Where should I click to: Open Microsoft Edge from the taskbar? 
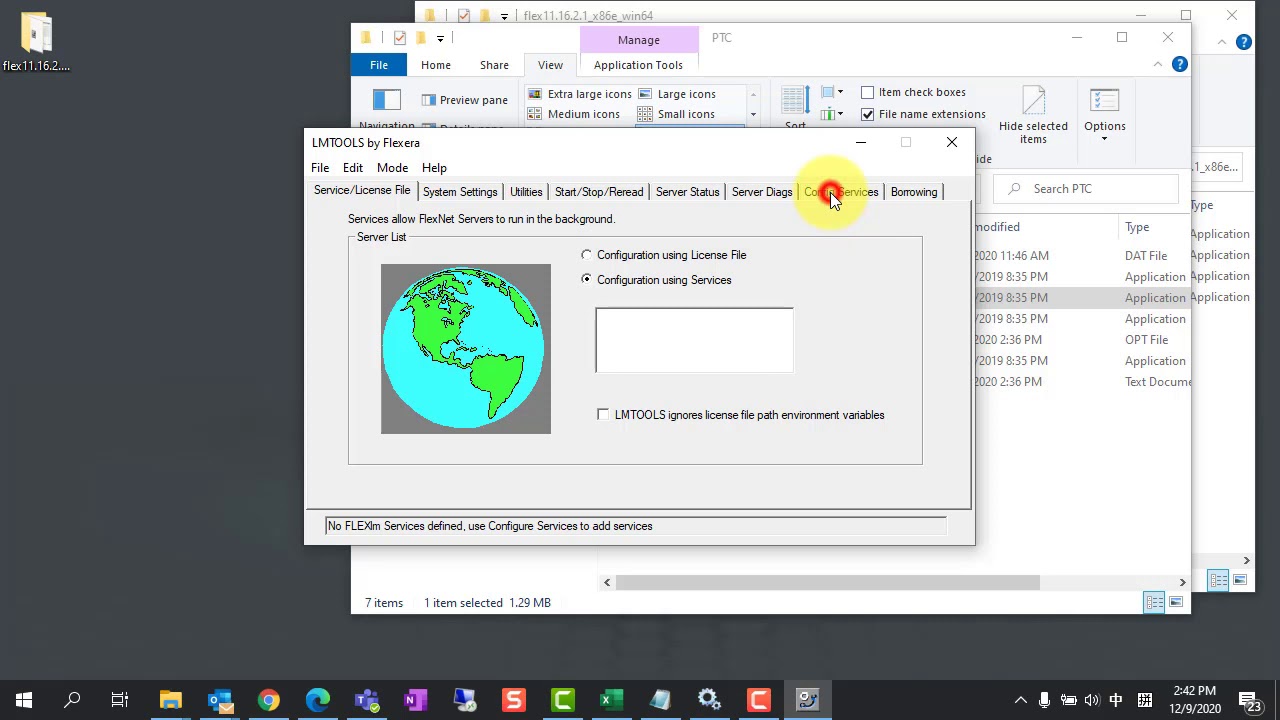(x=318, y=700)
